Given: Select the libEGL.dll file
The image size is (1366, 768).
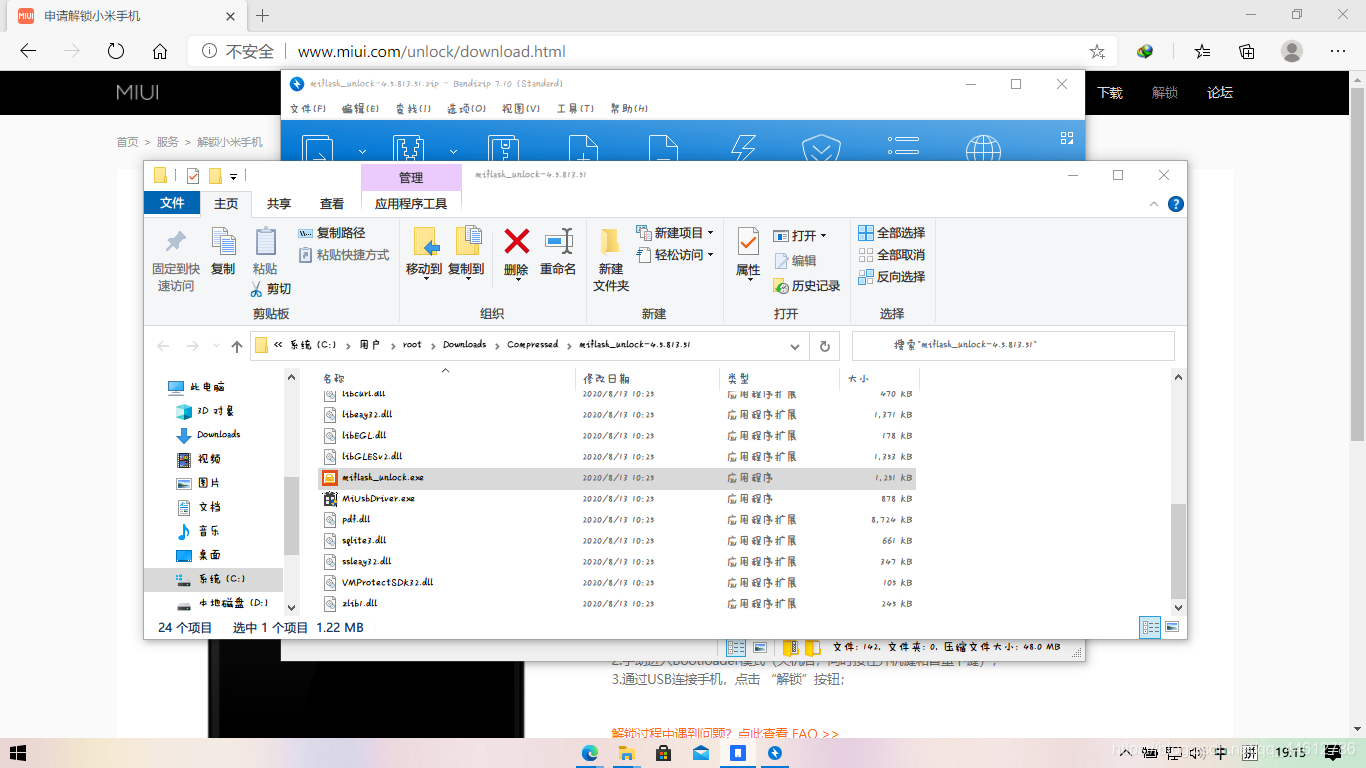Looking at the screenshot, I should pyautogui.click(x=617, y=436).
